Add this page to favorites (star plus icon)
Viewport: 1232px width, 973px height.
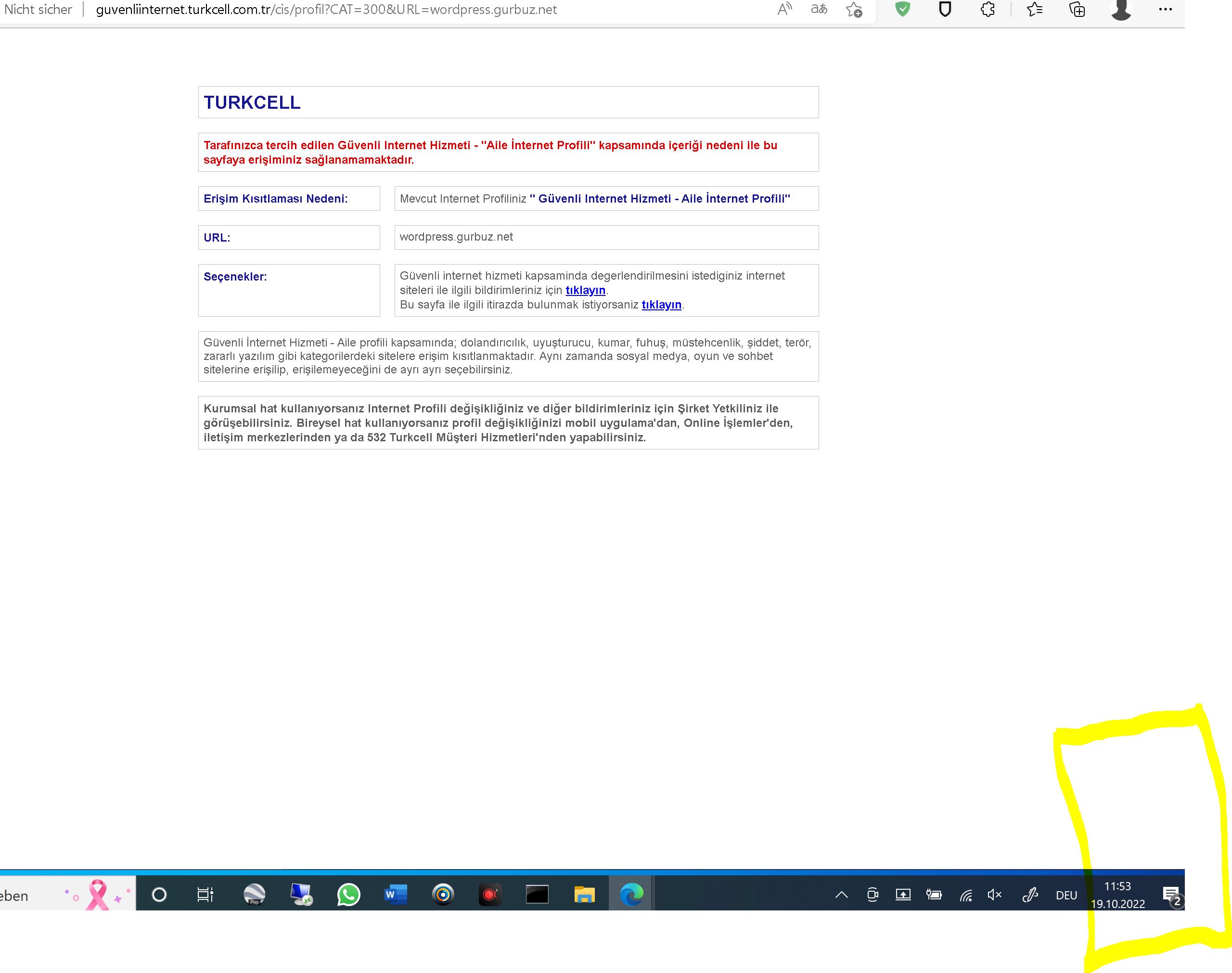854,10
